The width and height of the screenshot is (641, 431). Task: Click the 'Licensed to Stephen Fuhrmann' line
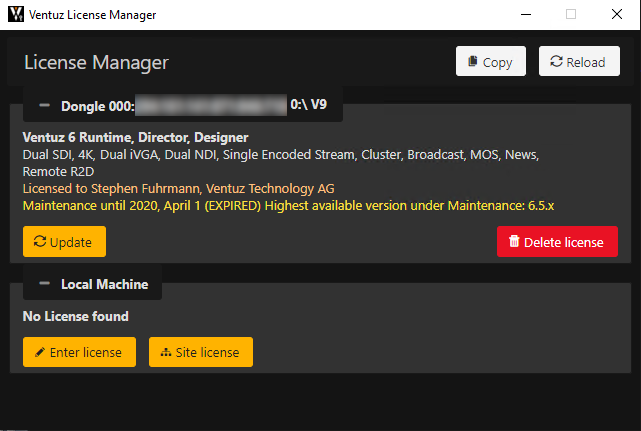[x=178, y=188]
